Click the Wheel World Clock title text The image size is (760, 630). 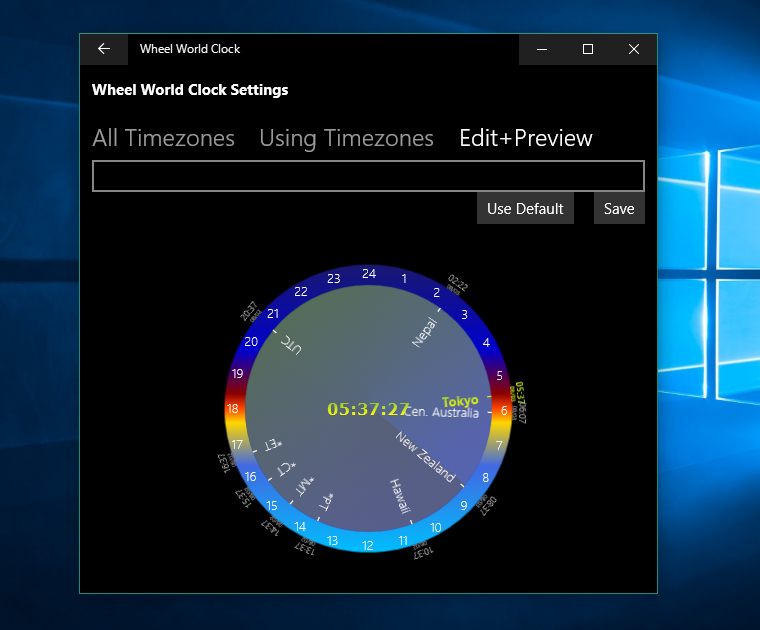click(190, 49)
